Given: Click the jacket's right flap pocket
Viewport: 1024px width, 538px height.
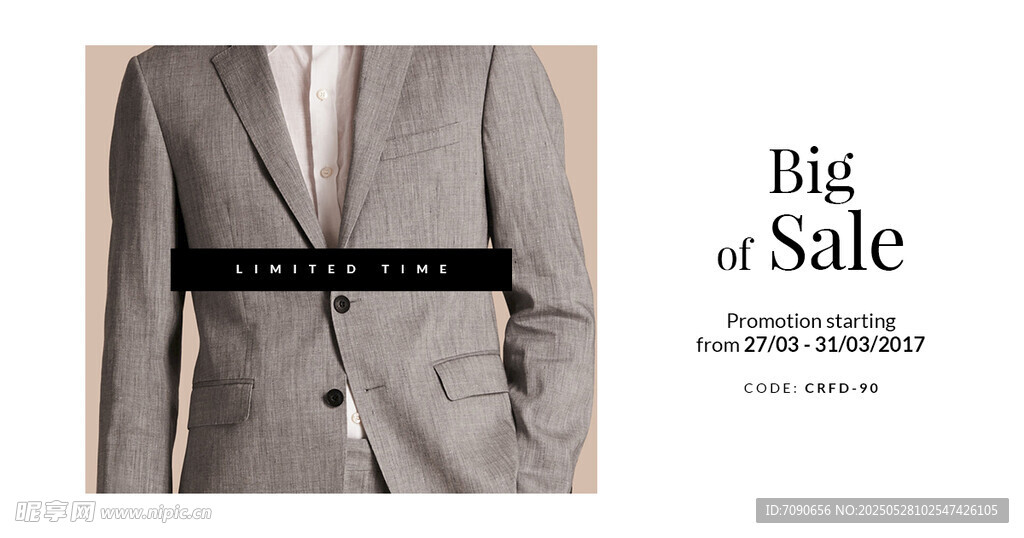Looking at the screenshot, I should tap(471, 376).
